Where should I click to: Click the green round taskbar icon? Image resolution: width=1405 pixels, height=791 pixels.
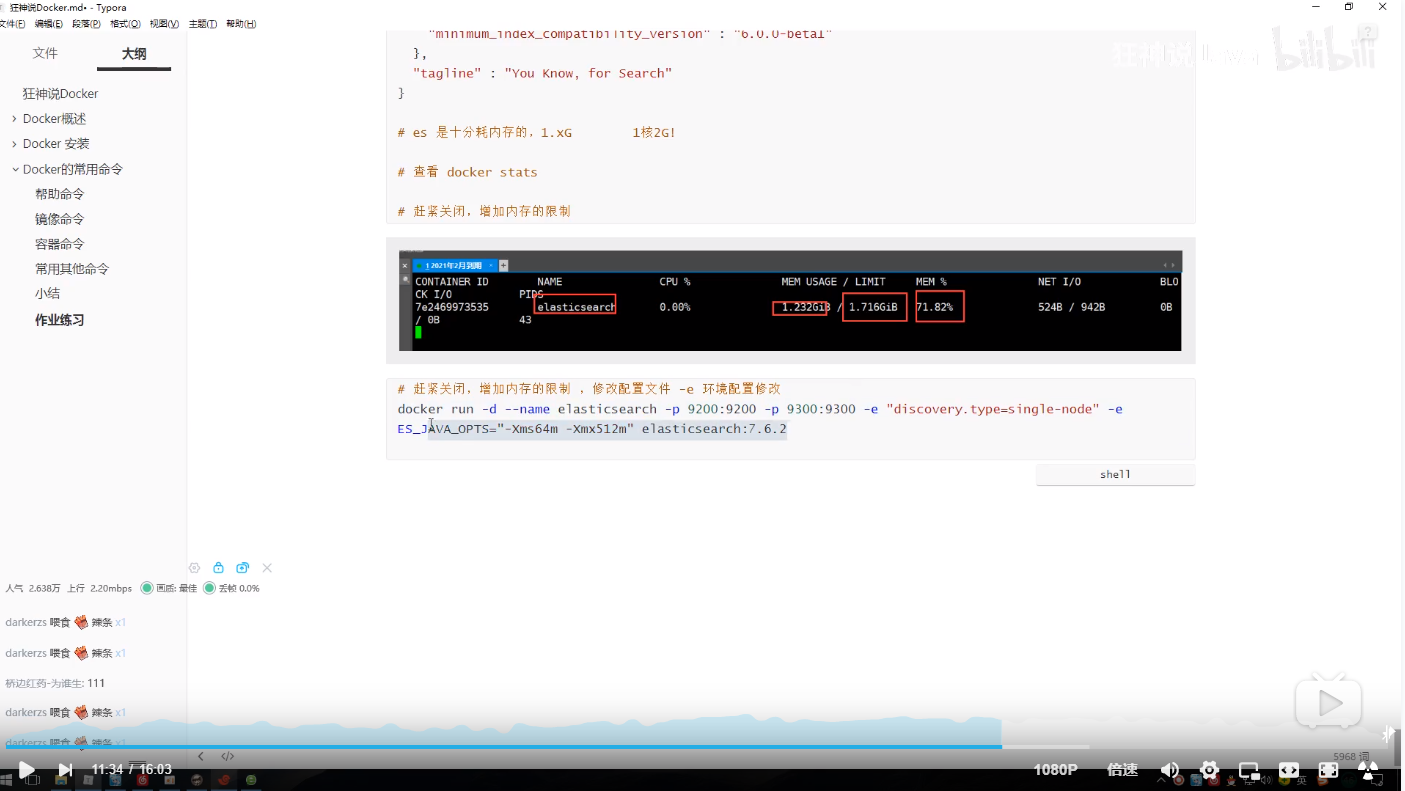[x=251, y=780]
